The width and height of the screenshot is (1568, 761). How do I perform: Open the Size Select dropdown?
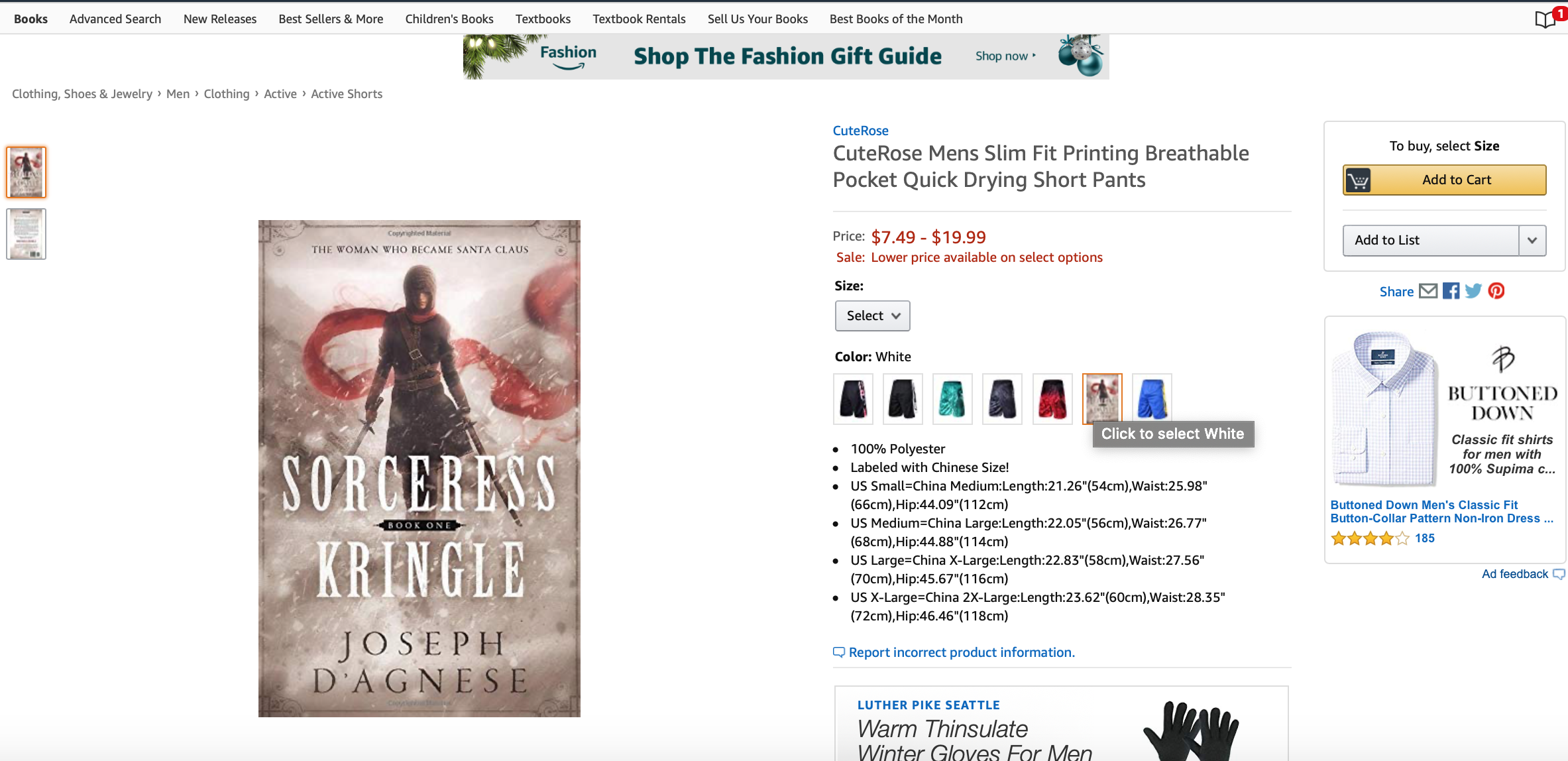872,316
